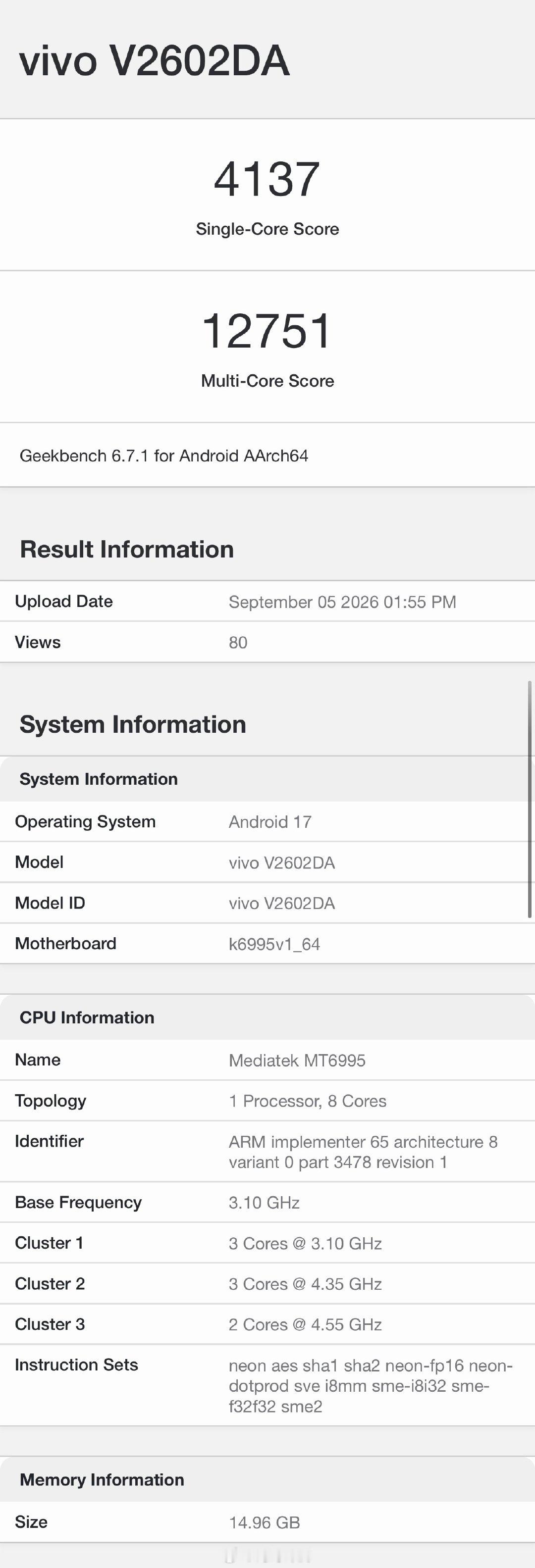This screenshot has height=1568, width=535.
Task: Select the Mediatek MT6995 value
Action: coord(297,1061)
